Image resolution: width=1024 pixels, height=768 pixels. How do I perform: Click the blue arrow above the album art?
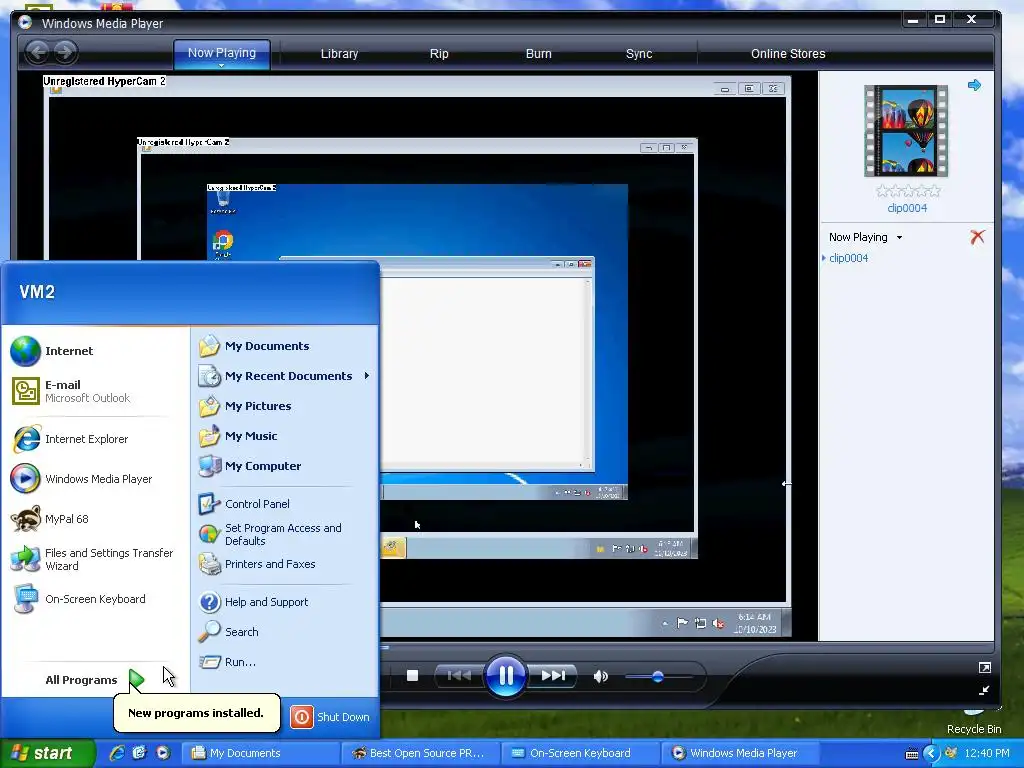[974, 85]
